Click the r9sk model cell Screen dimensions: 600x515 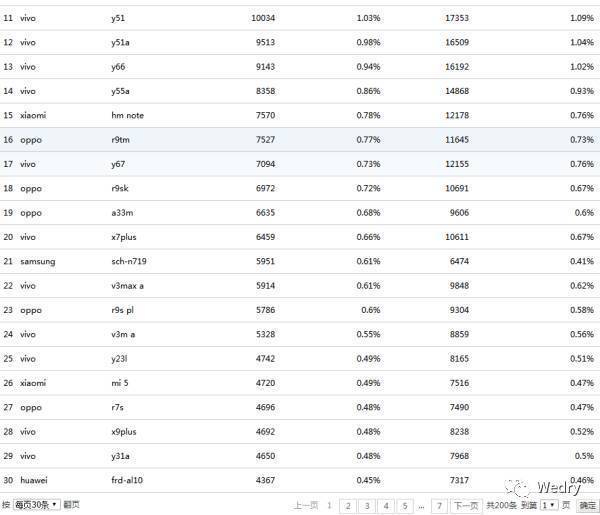[120, 188]
